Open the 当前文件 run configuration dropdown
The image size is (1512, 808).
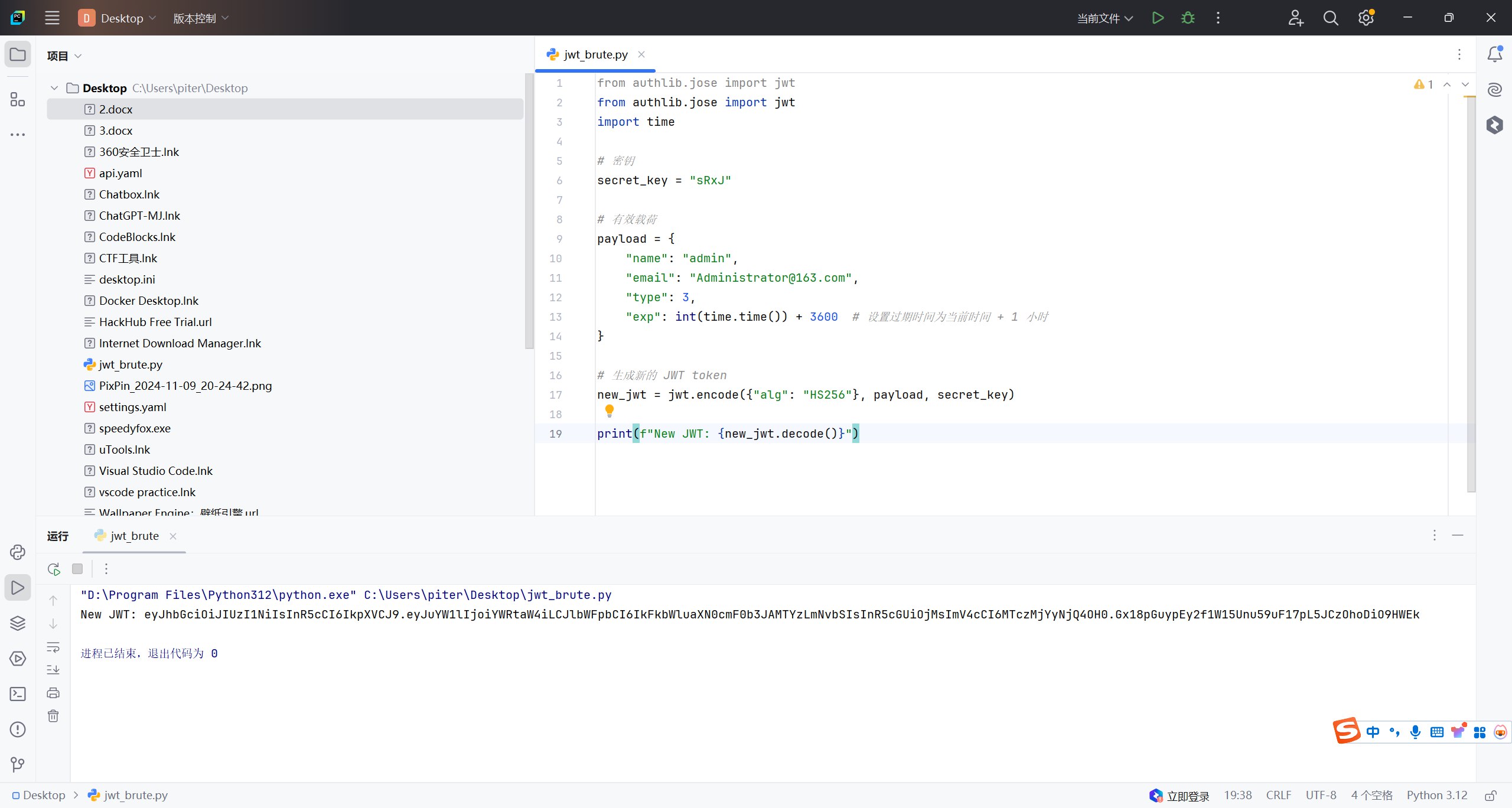(1104, 18)
